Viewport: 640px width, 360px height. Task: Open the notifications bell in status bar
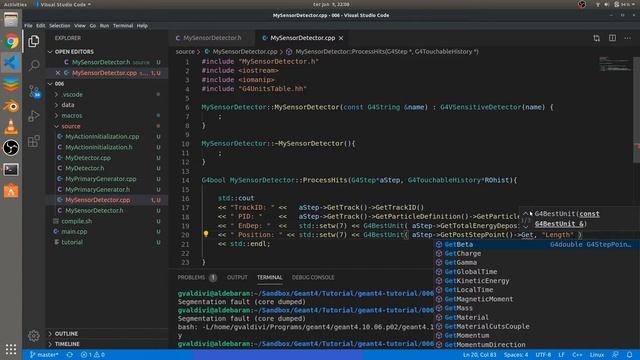point(629,355)
